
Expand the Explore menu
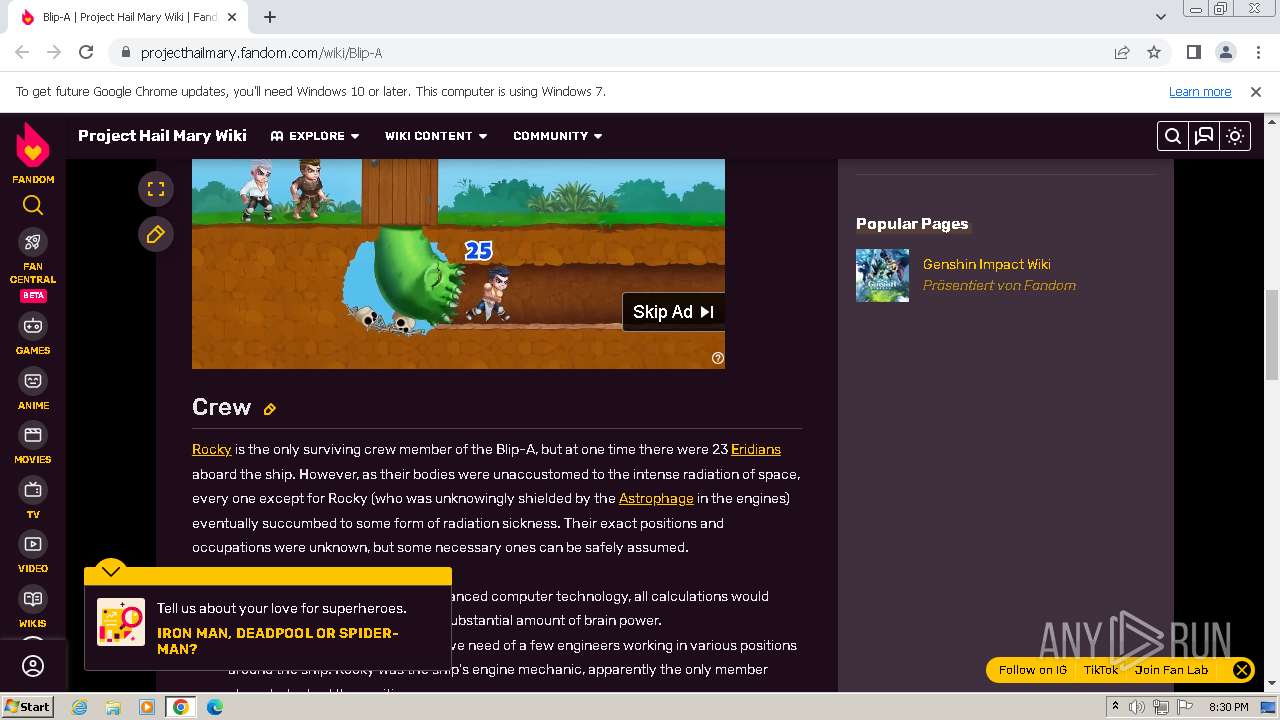click(315, 136)
